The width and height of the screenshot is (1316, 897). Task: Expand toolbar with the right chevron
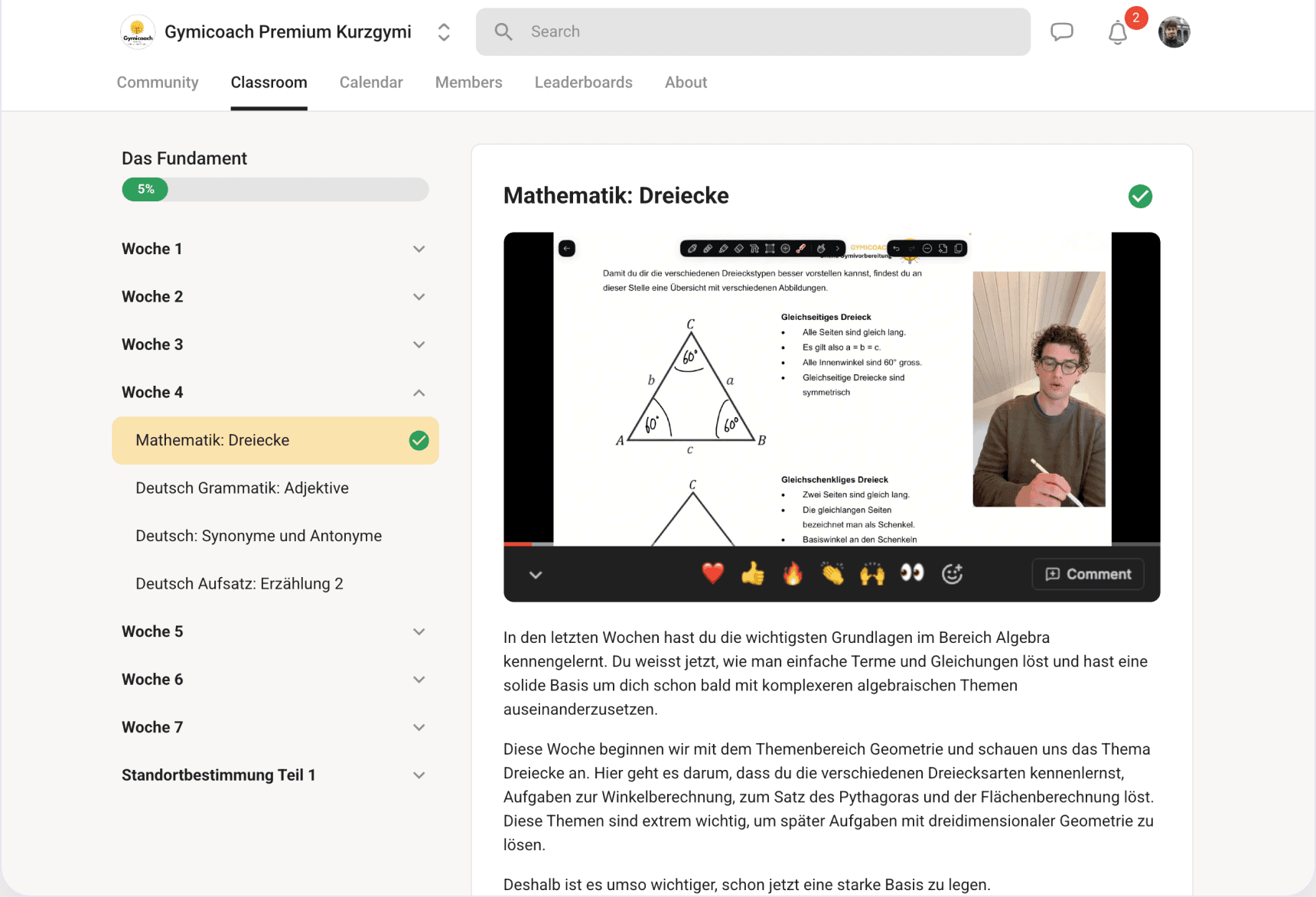tap(838, 249)
